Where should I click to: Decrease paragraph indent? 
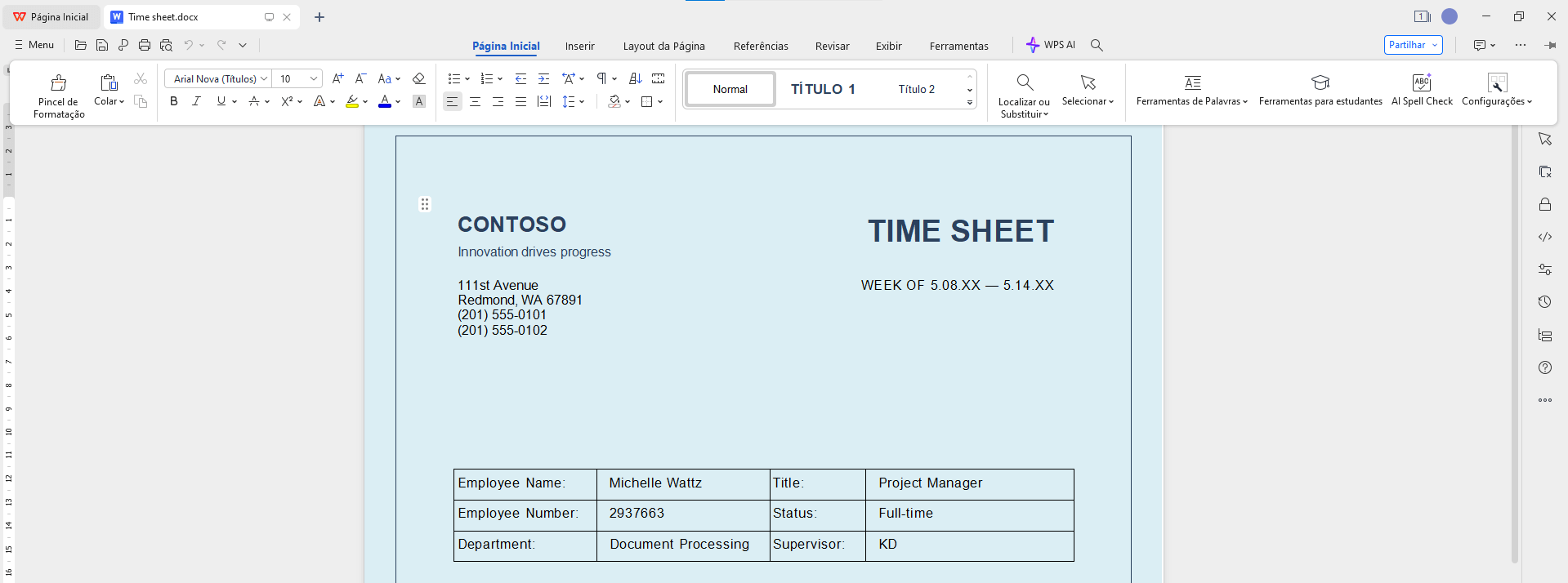point(520,78)
